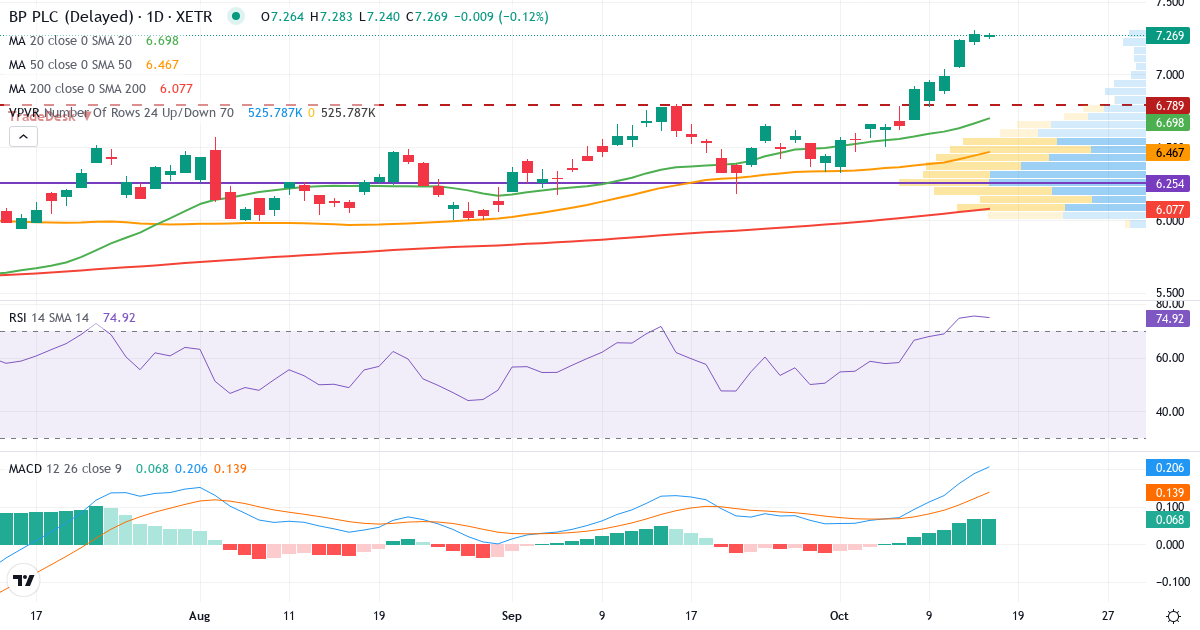Click the latest candlestick at 7.269
Screen dimensions: 1200x630
990,36
